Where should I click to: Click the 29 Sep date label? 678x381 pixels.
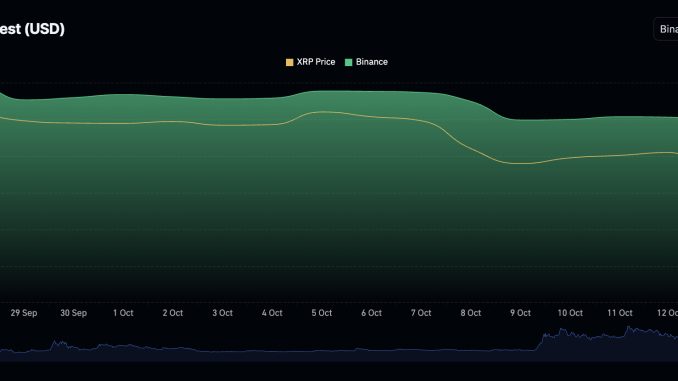pyautogui.click(x=24, y=313)
